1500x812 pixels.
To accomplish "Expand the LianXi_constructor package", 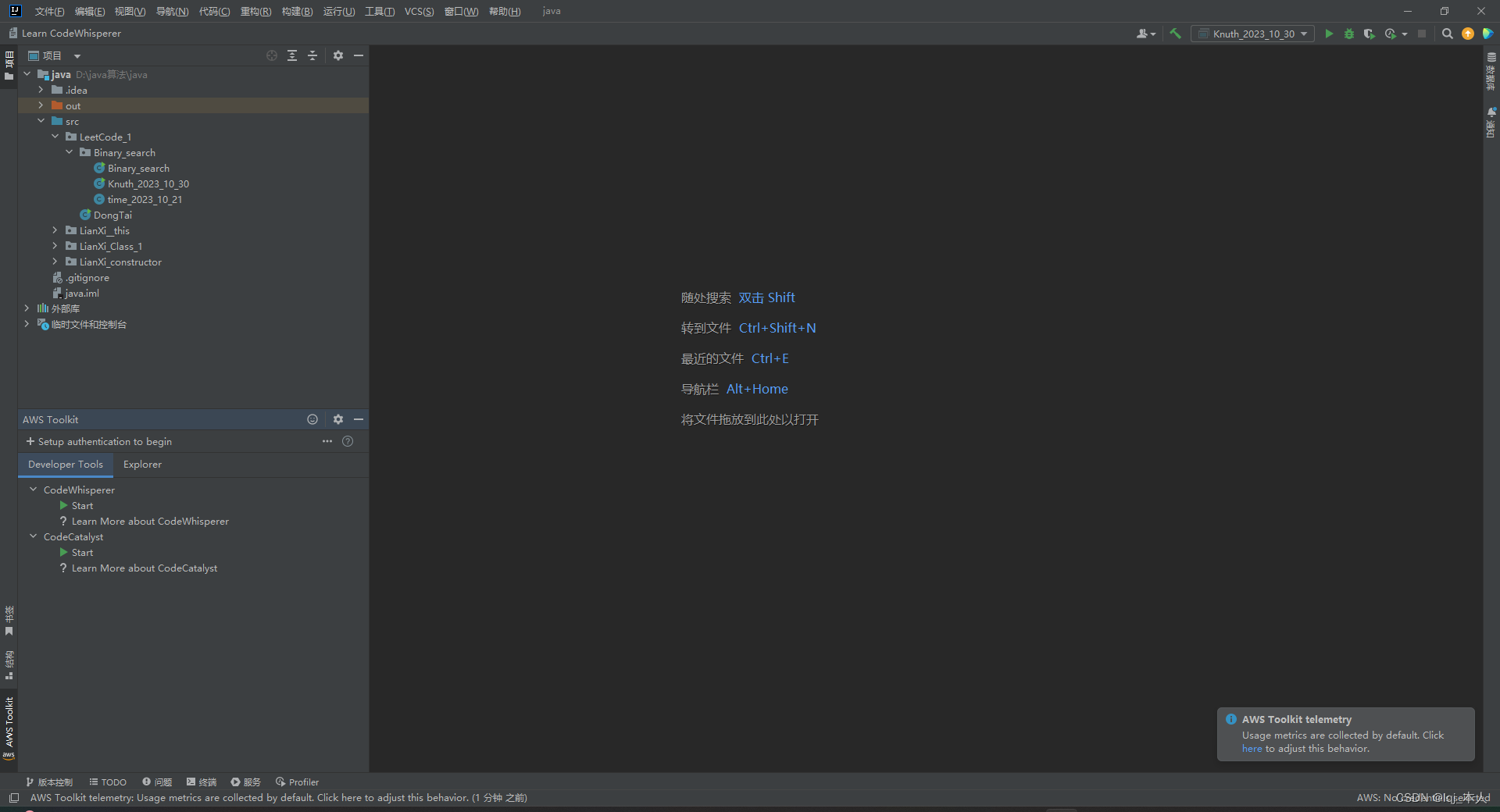I will pyautogui.click(x=55, y=262).
